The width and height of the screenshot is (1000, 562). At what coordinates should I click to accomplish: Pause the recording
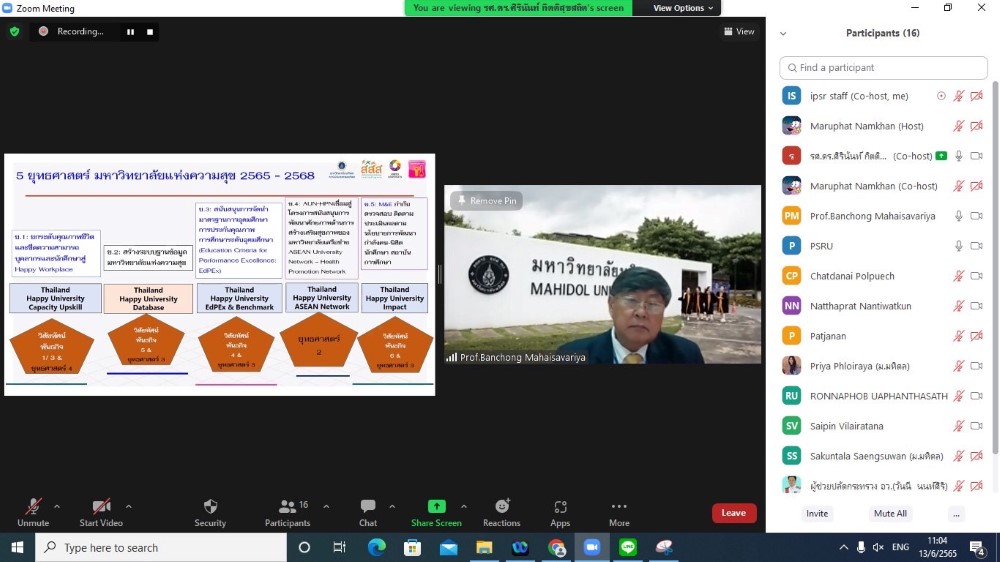pos(130,32)
